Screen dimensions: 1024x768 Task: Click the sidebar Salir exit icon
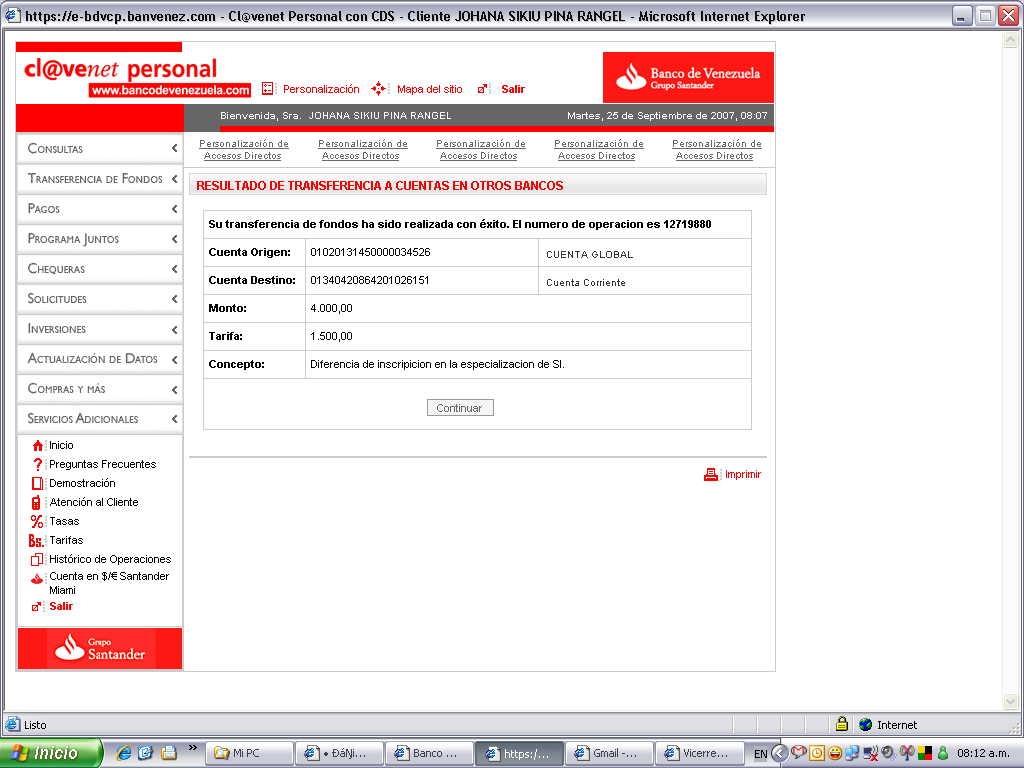pos(37,607)
